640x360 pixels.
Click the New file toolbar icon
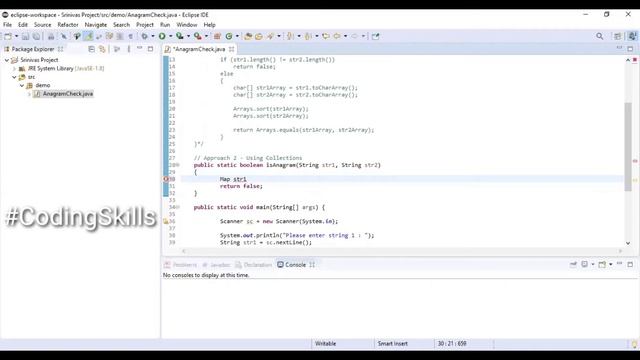[x=7, y=36]
